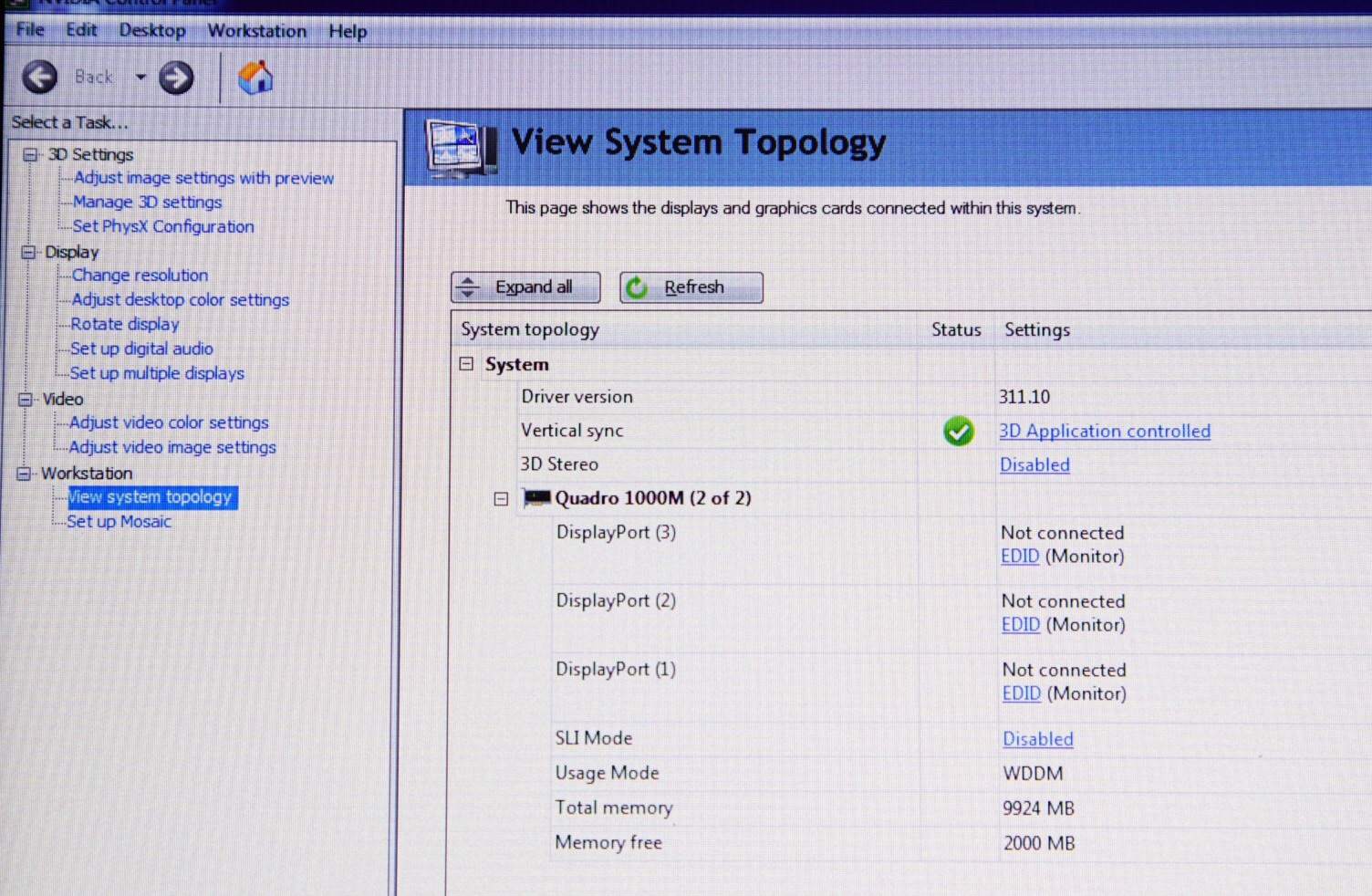Open the File menu
The width and height of the screenshot is (1372, 896).
(30, 30)
